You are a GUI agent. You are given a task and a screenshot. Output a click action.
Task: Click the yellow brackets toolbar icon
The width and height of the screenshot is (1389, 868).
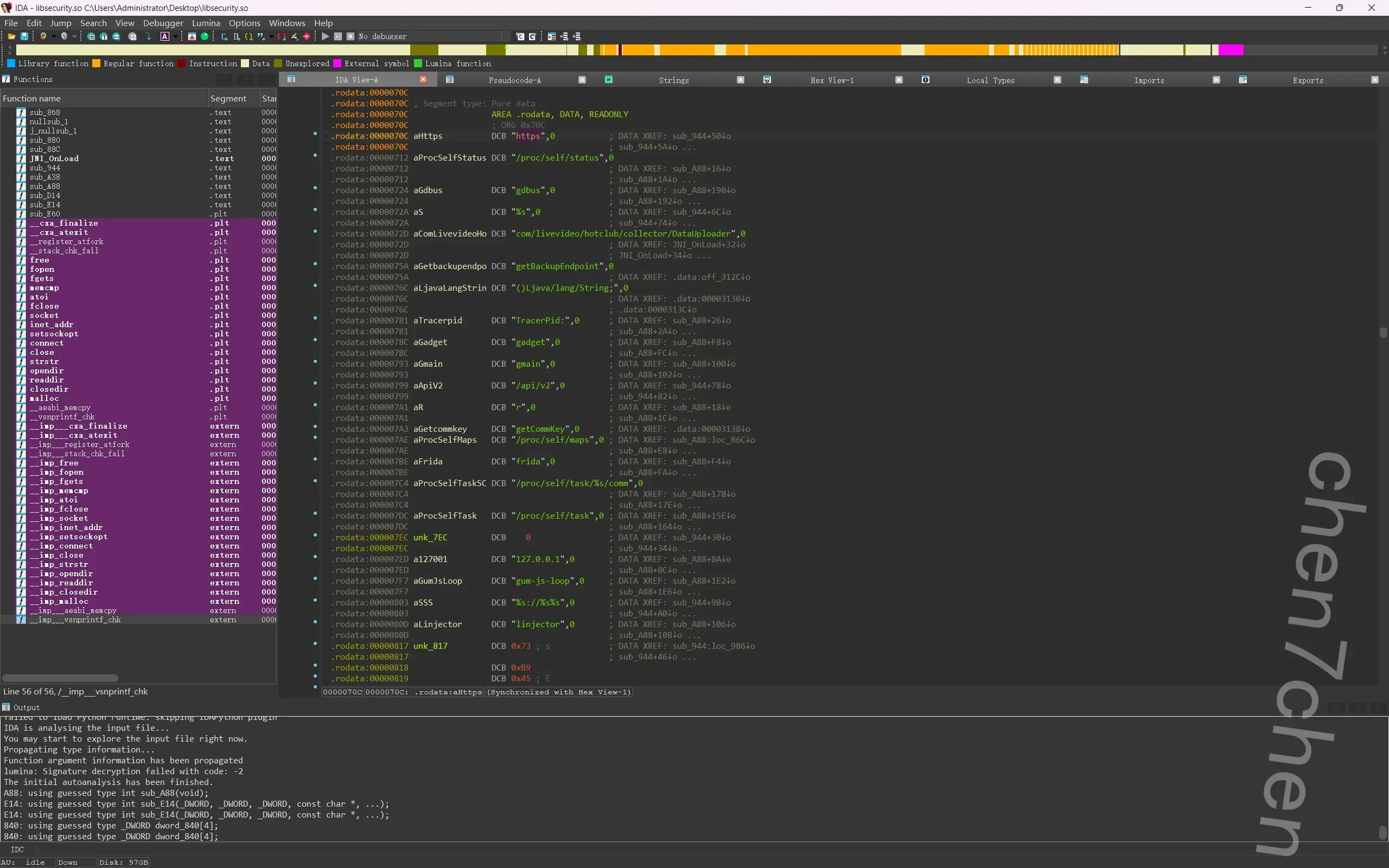[x=249, y=36]
